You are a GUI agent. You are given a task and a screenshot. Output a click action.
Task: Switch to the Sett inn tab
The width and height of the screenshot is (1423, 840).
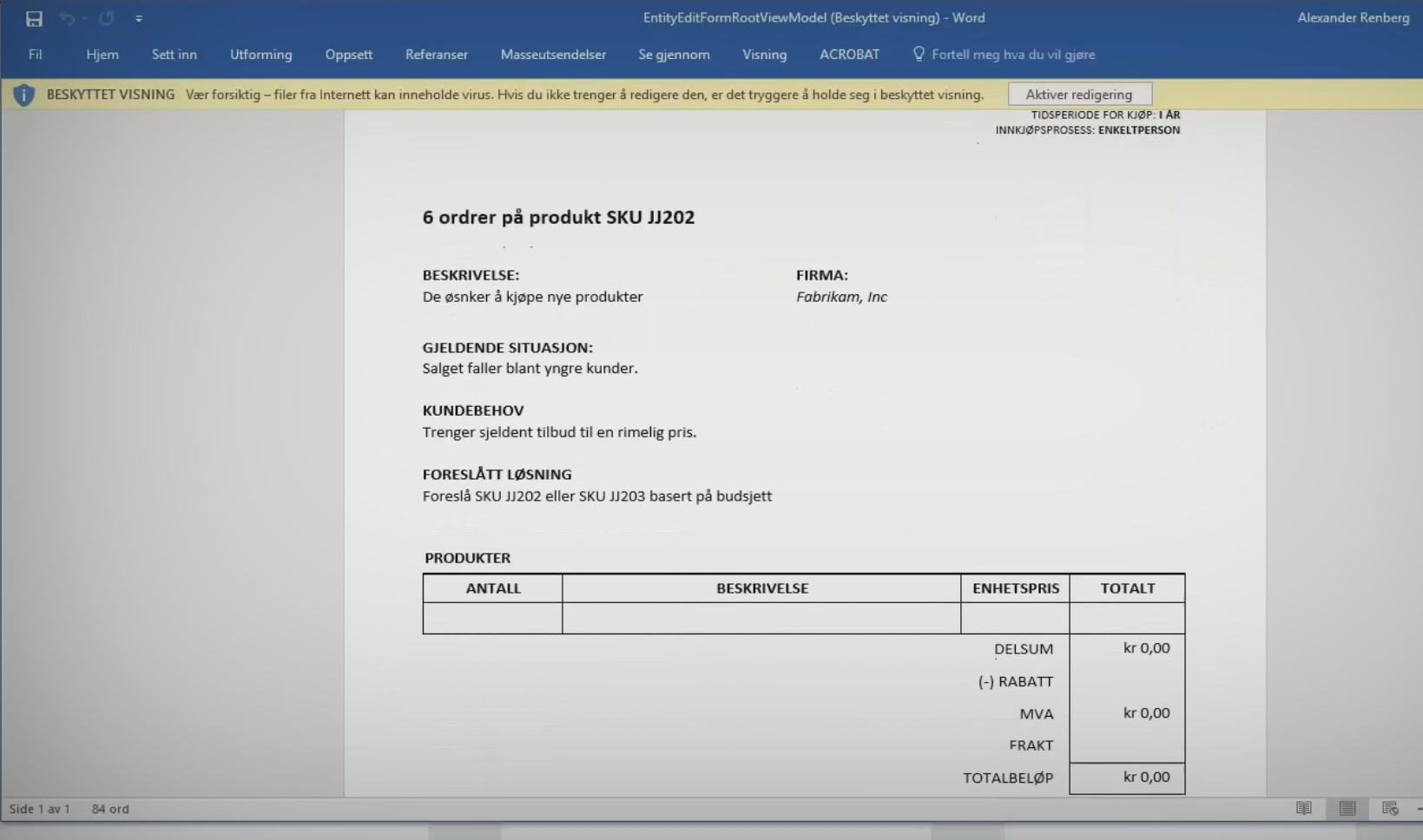click(175, 54)
